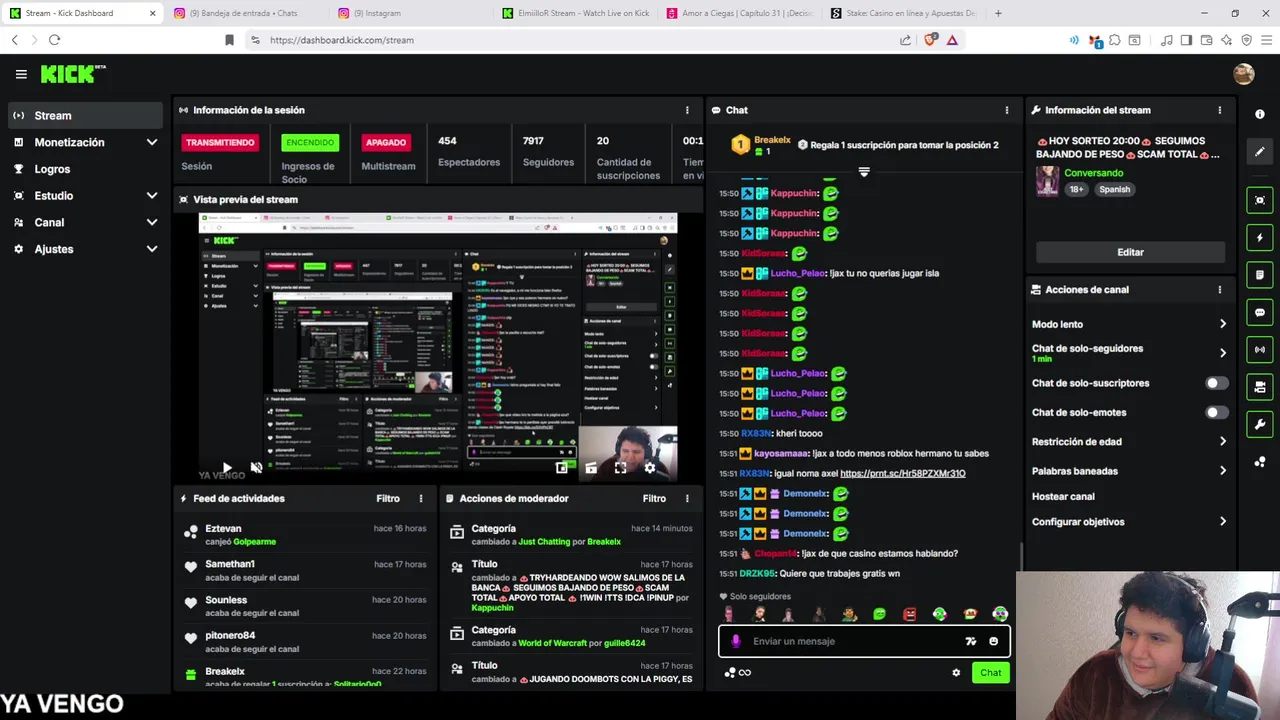Open Acciones de moderador three-dot menu
Screen dimensions: 1280x720
click(687, 498)
